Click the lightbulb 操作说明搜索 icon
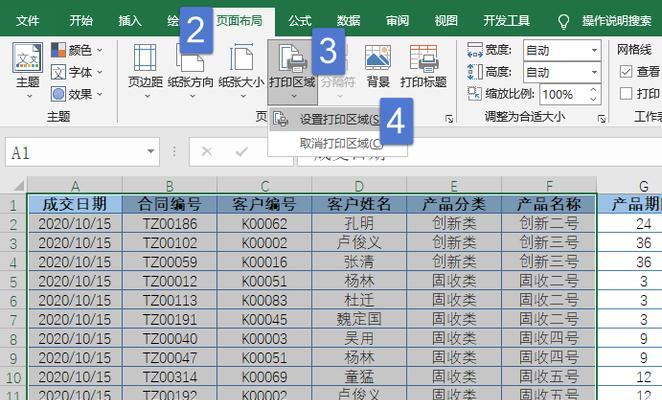This screenshot has height=400, width=662. 563,20
